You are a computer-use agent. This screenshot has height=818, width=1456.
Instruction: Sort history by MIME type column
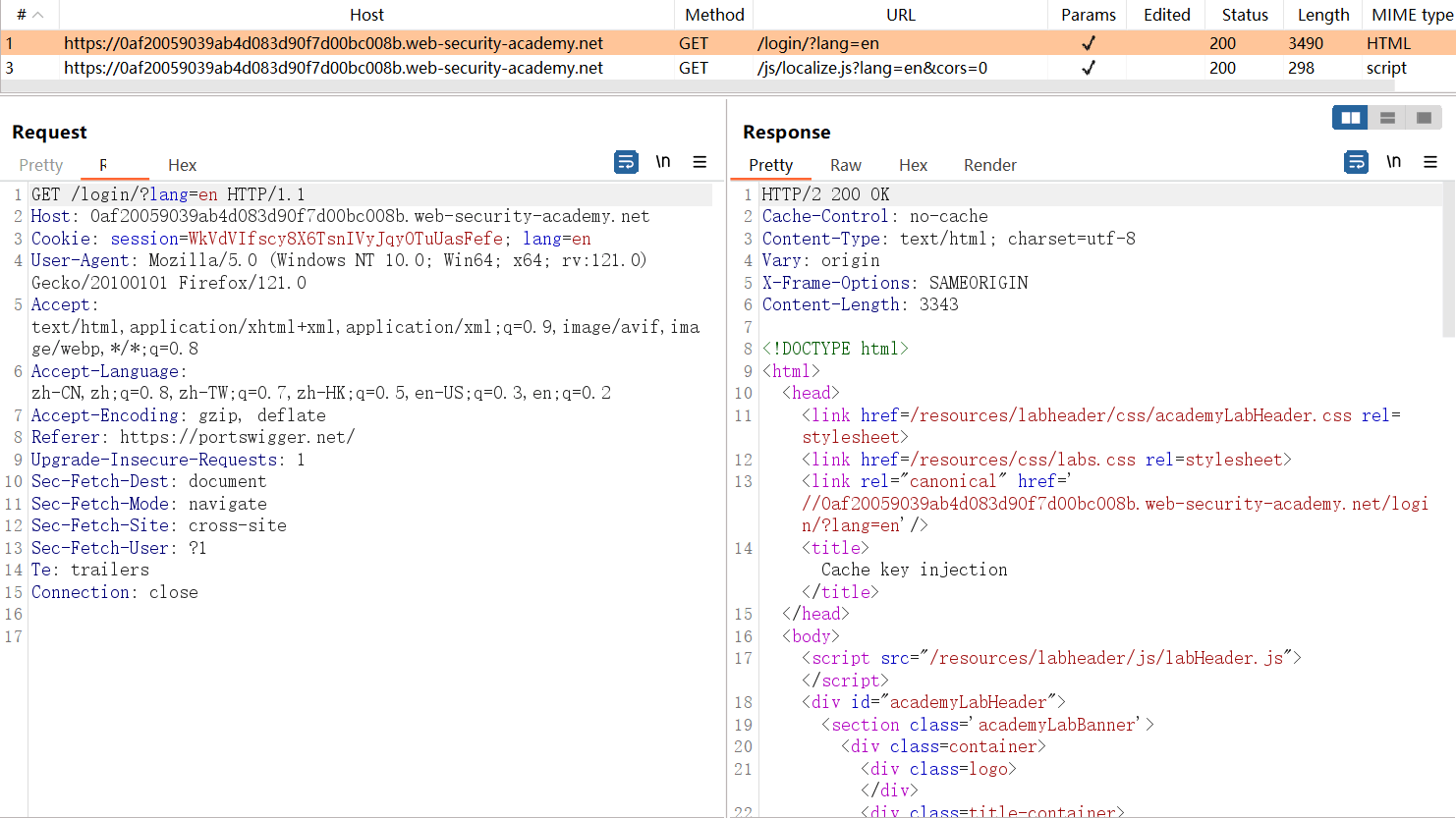(1411, 15)
